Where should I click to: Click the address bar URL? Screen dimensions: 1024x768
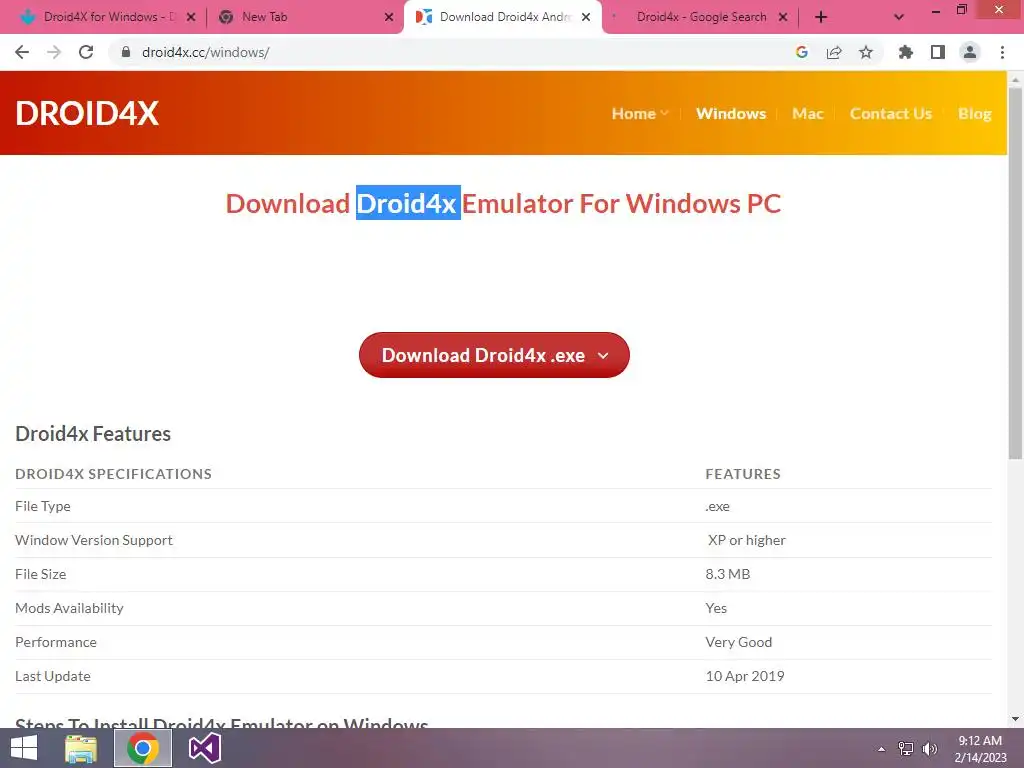point(205,52)
